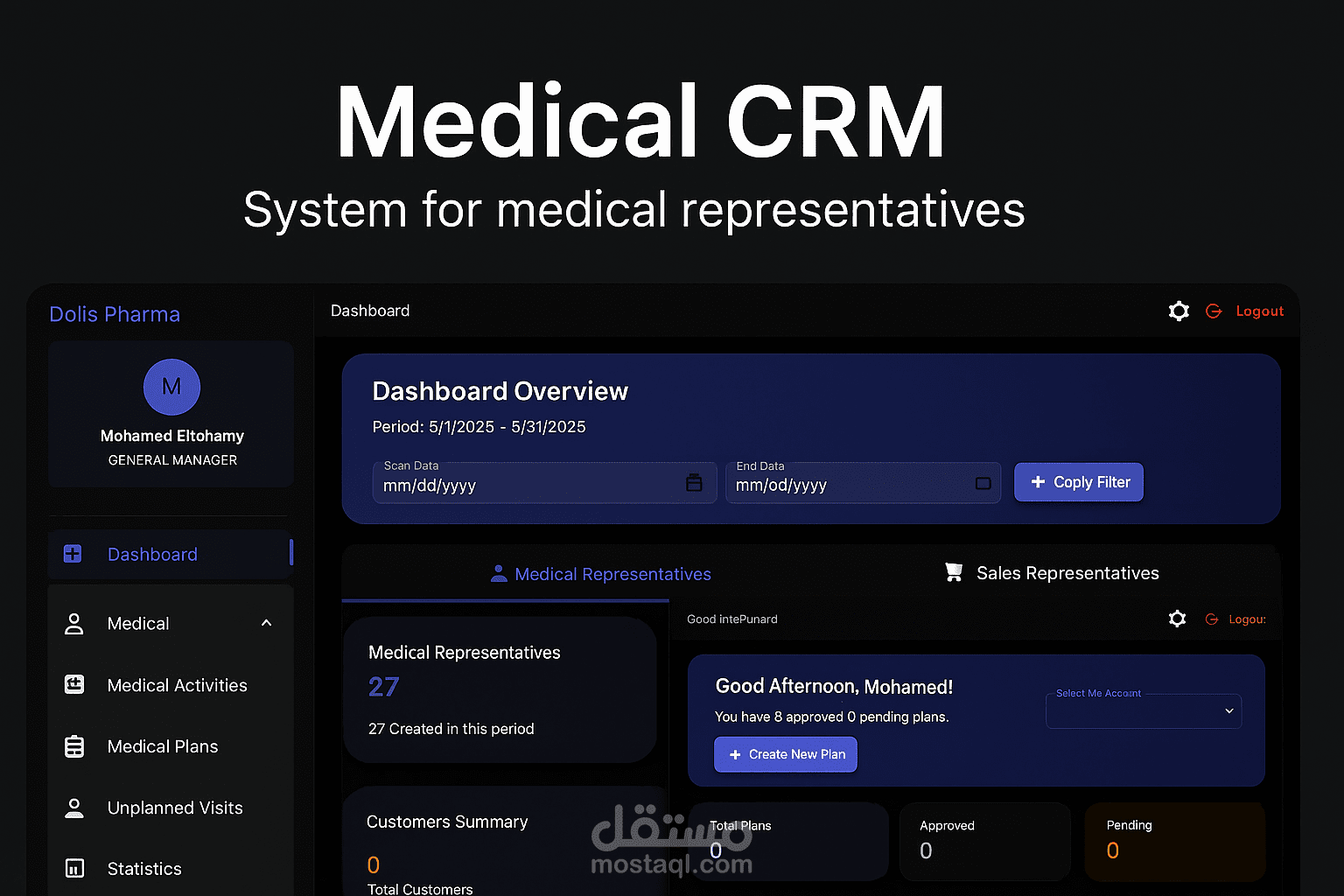Viewport: 1344px width, 896px height.
Task: Click plus icon on Create New Plan
Action: pyautogui.click(x=735, y=754)
